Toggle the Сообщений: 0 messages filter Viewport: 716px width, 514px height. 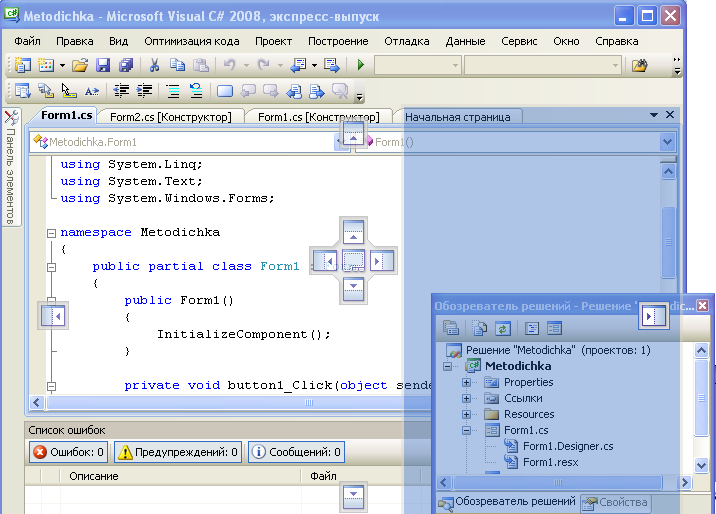coord(296,452)
